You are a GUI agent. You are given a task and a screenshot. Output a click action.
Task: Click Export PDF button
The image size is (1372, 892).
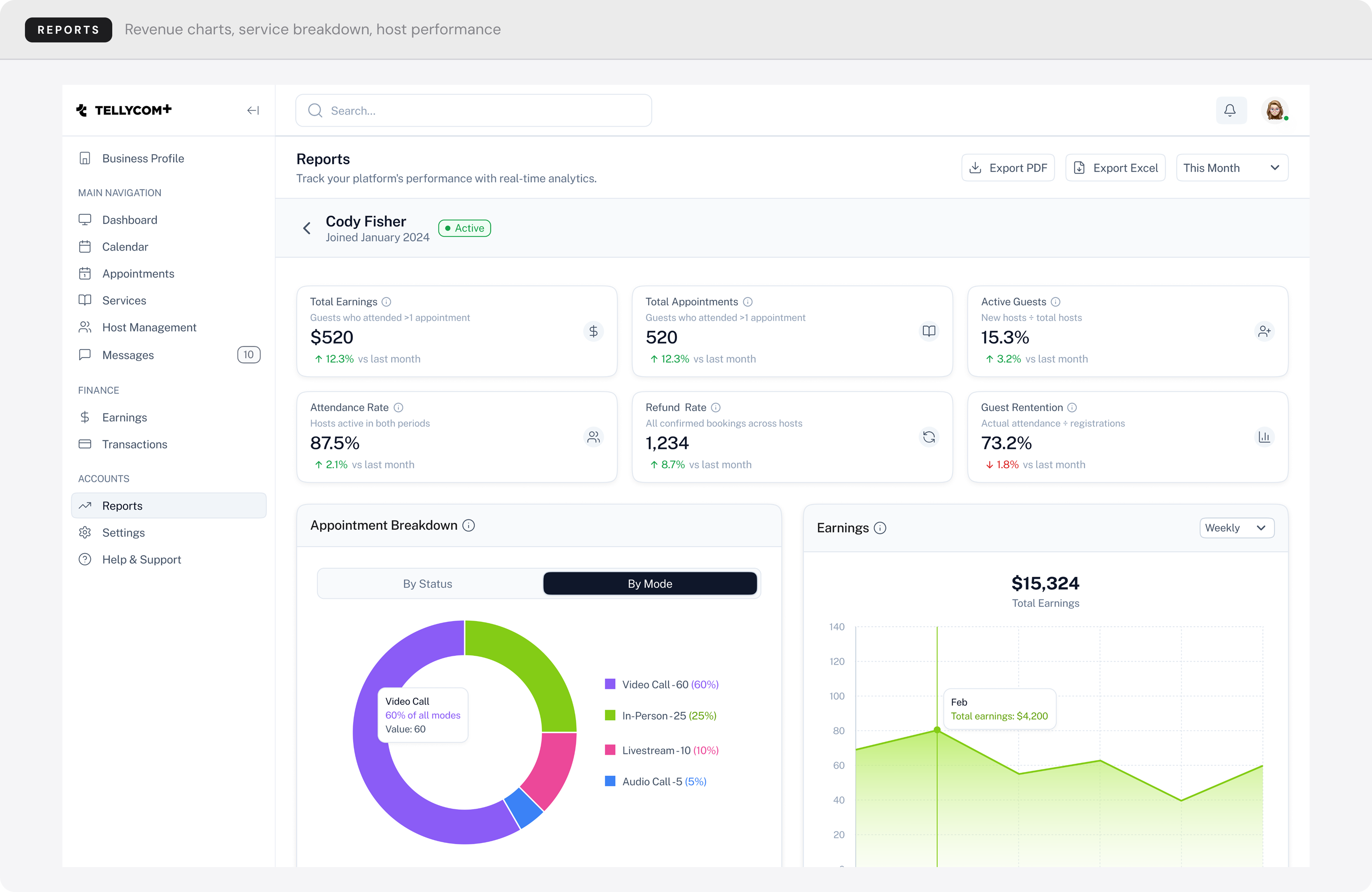click(1008, 168)
